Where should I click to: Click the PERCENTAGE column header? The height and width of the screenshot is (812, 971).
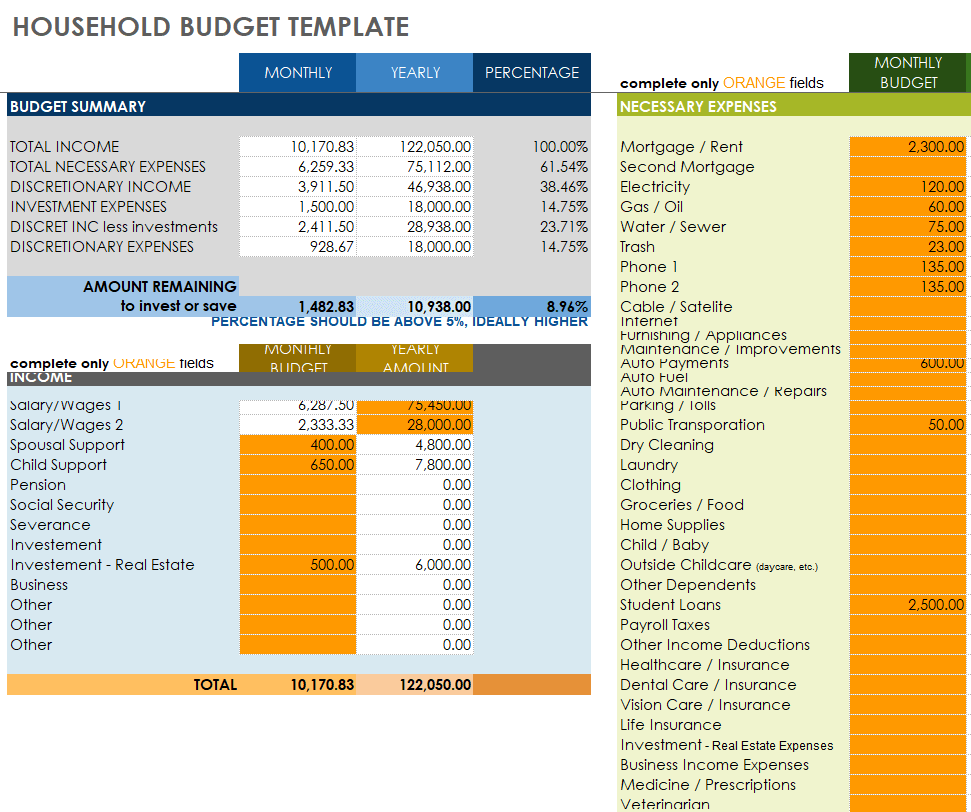tap(532, 72)
